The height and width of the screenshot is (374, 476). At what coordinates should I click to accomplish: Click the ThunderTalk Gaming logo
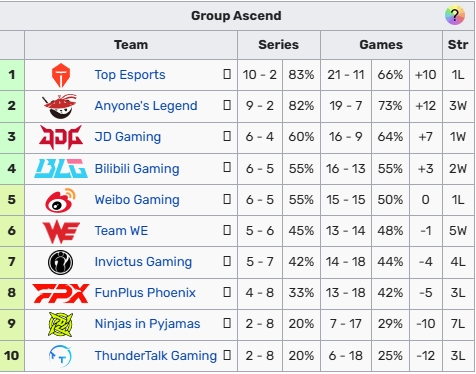(61, 356)
